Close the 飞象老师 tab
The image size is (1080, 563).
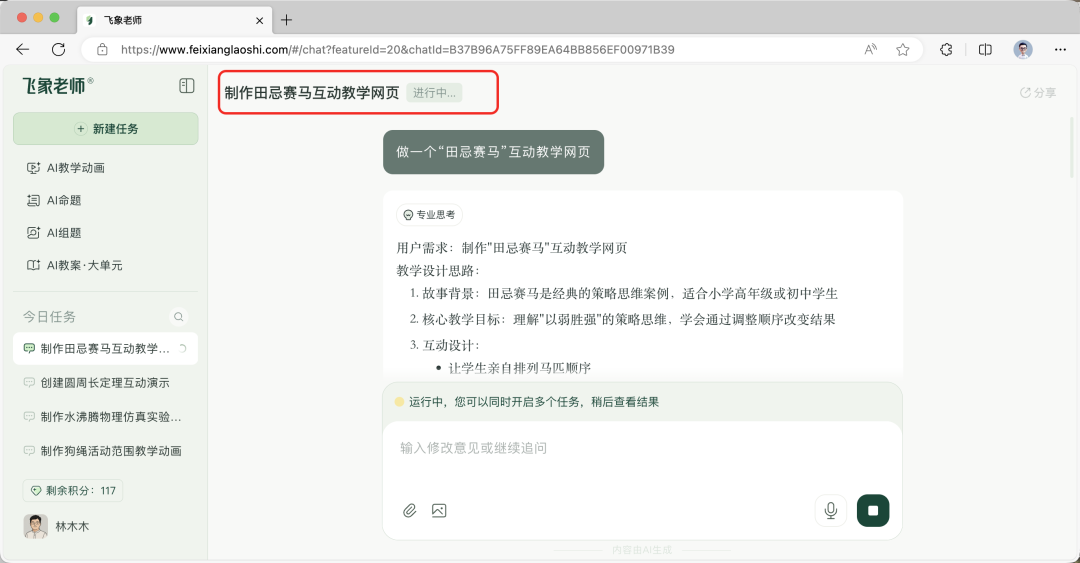[260, 21]
